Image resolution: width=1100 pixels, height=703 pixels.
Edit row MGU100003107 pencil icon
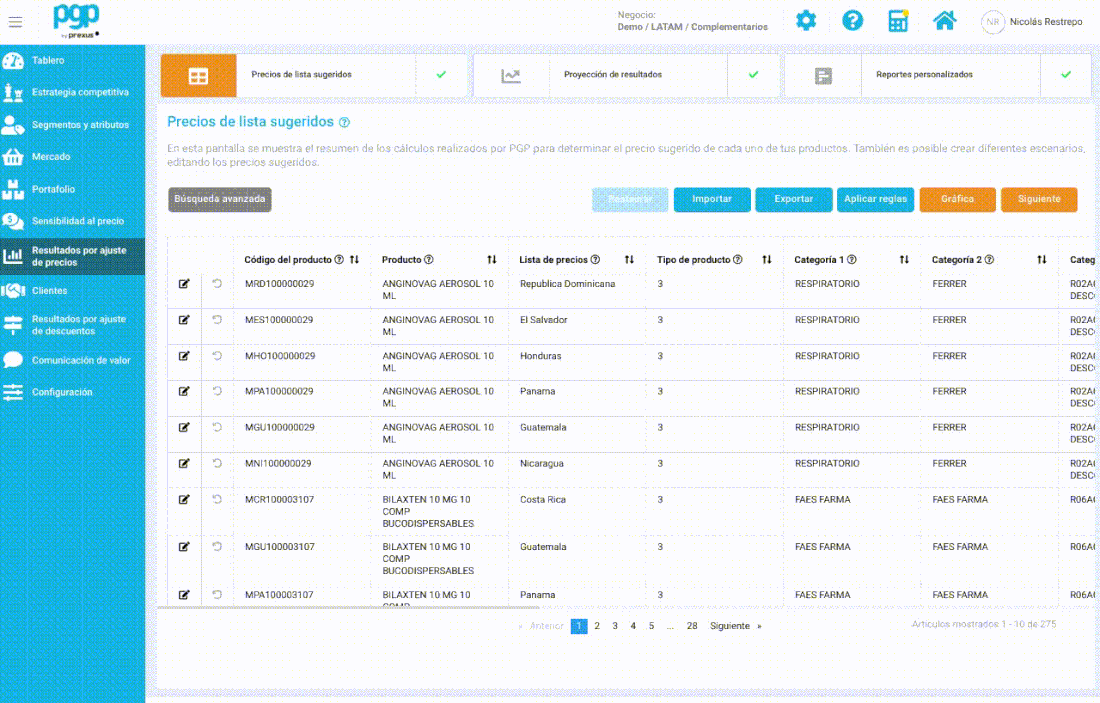(x=184, y=547)
